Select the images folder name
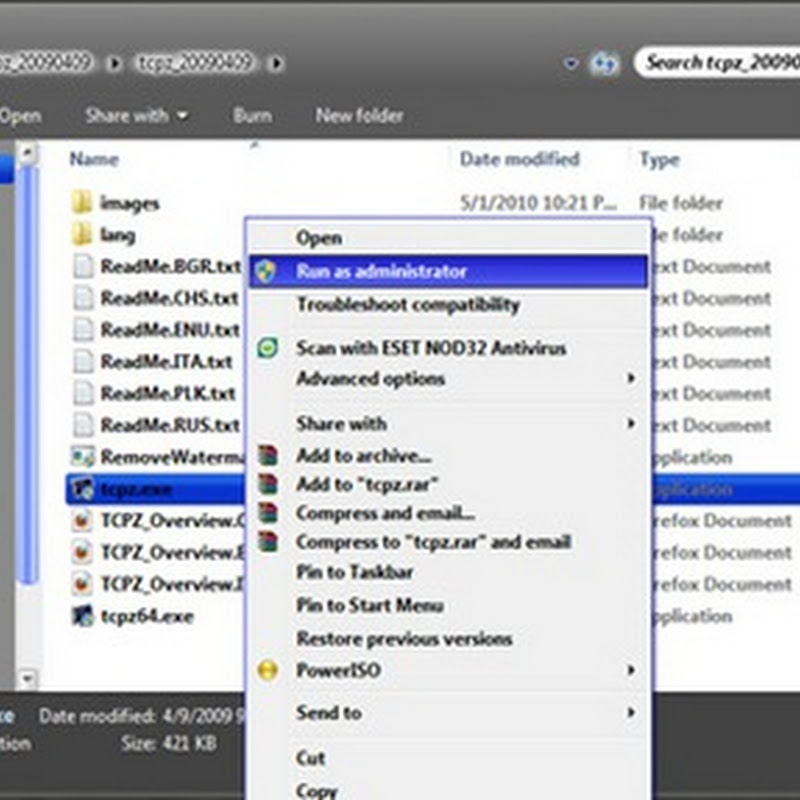This screenshot has width=800, height=800. tap(130, 204)
